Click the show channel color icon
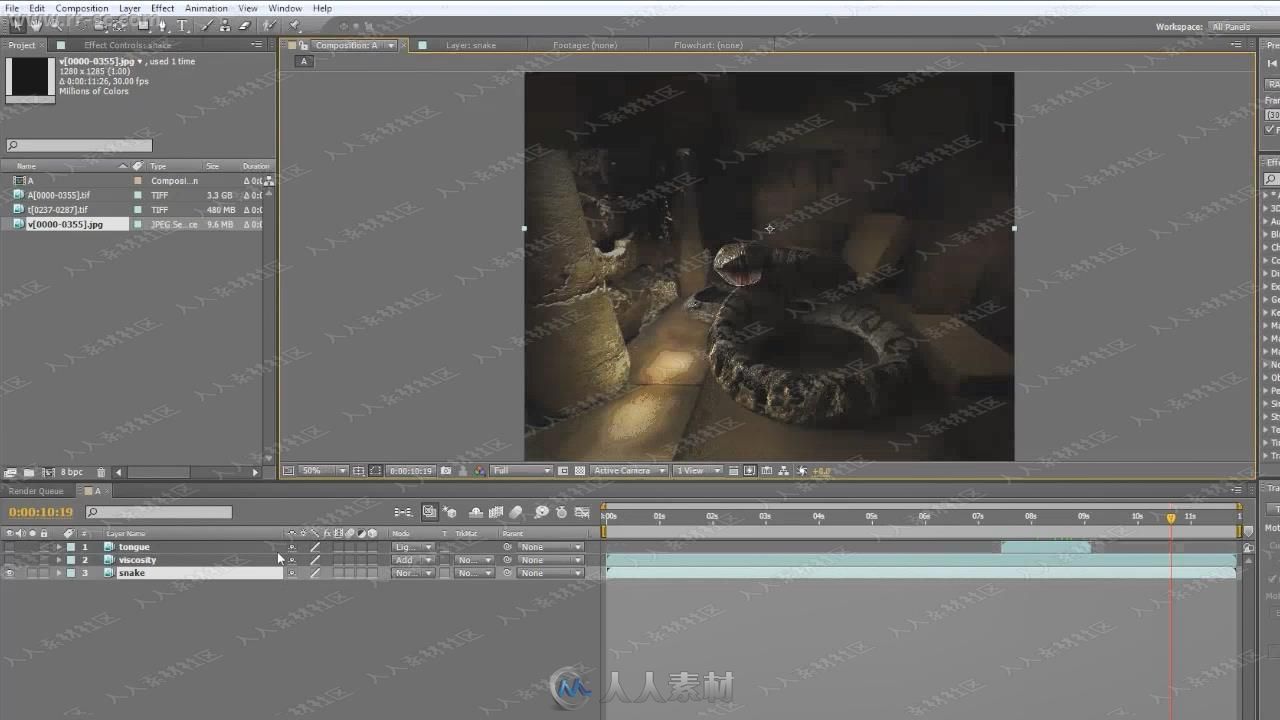Viewport: 1280px width, 720px height. point(479,471)
